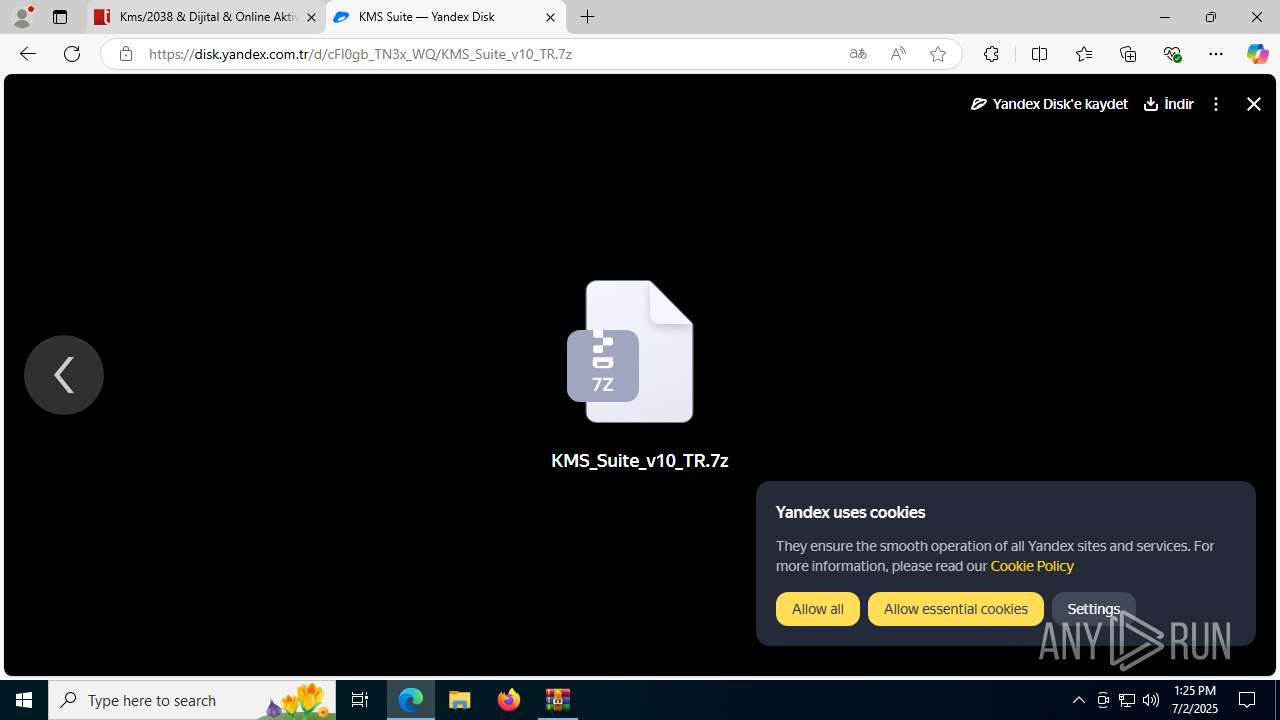Refresh the current page
The width and height of the screenshot is (1280, 720).
(72, 54)
